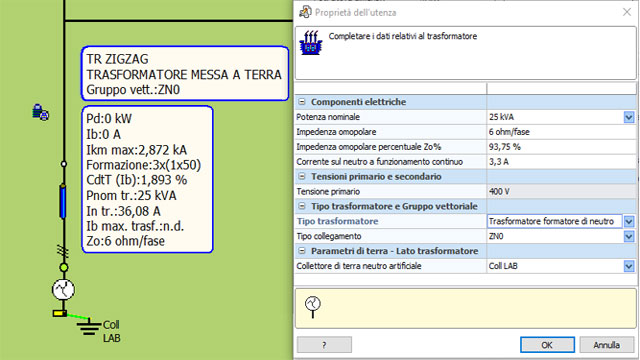
Task: Open the Potenza nominale dropdown
Action: click(629, 117)
